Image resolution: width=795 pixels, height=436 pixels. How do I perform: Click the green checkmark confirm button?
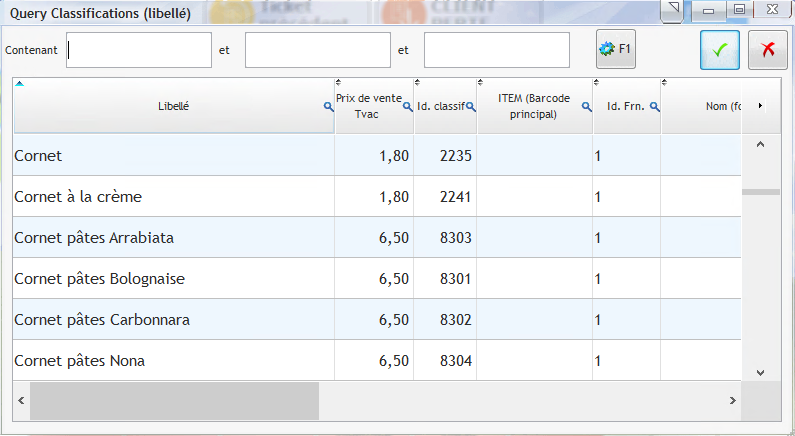click(719, 50)
